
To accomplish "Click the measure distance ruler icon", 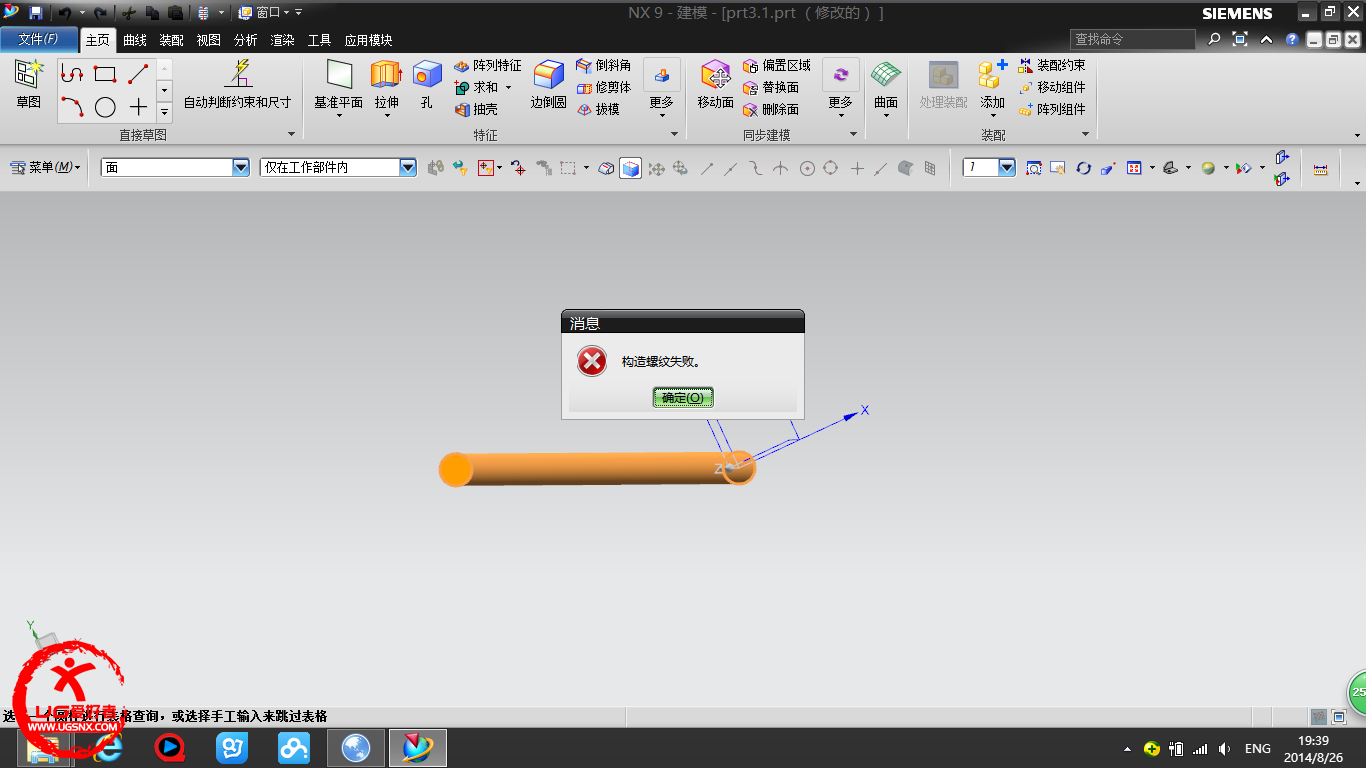I will tap(1320, 169).
